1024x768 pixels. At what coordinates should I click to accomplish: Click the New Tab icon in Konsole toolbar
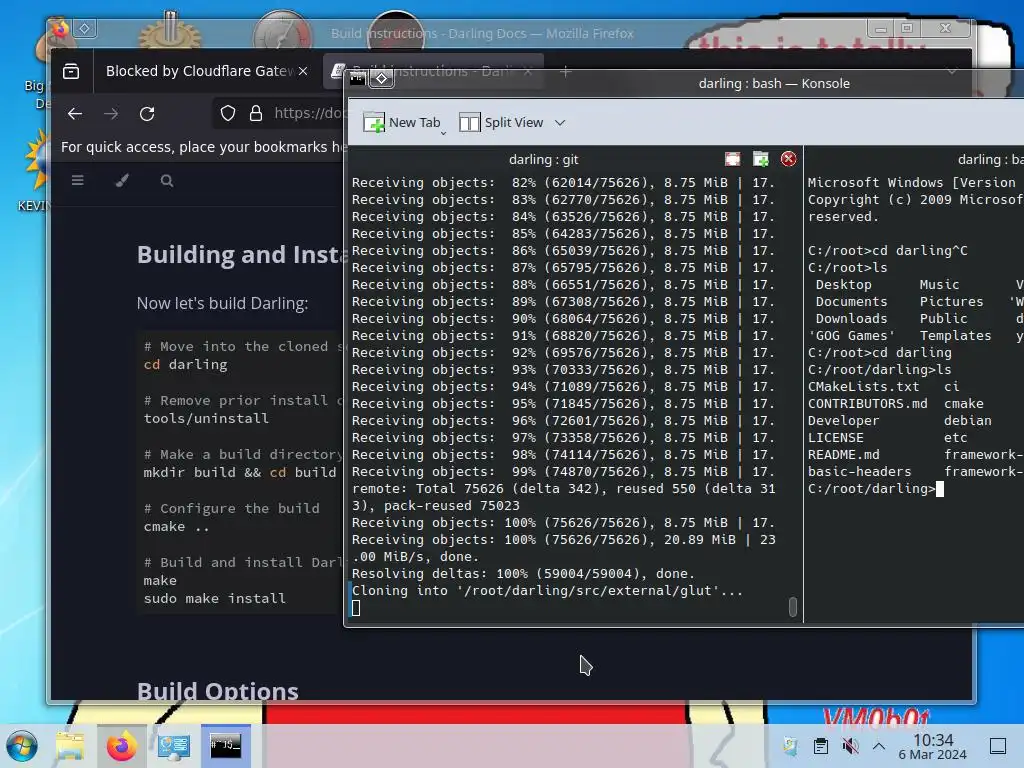tap(374, 122)
